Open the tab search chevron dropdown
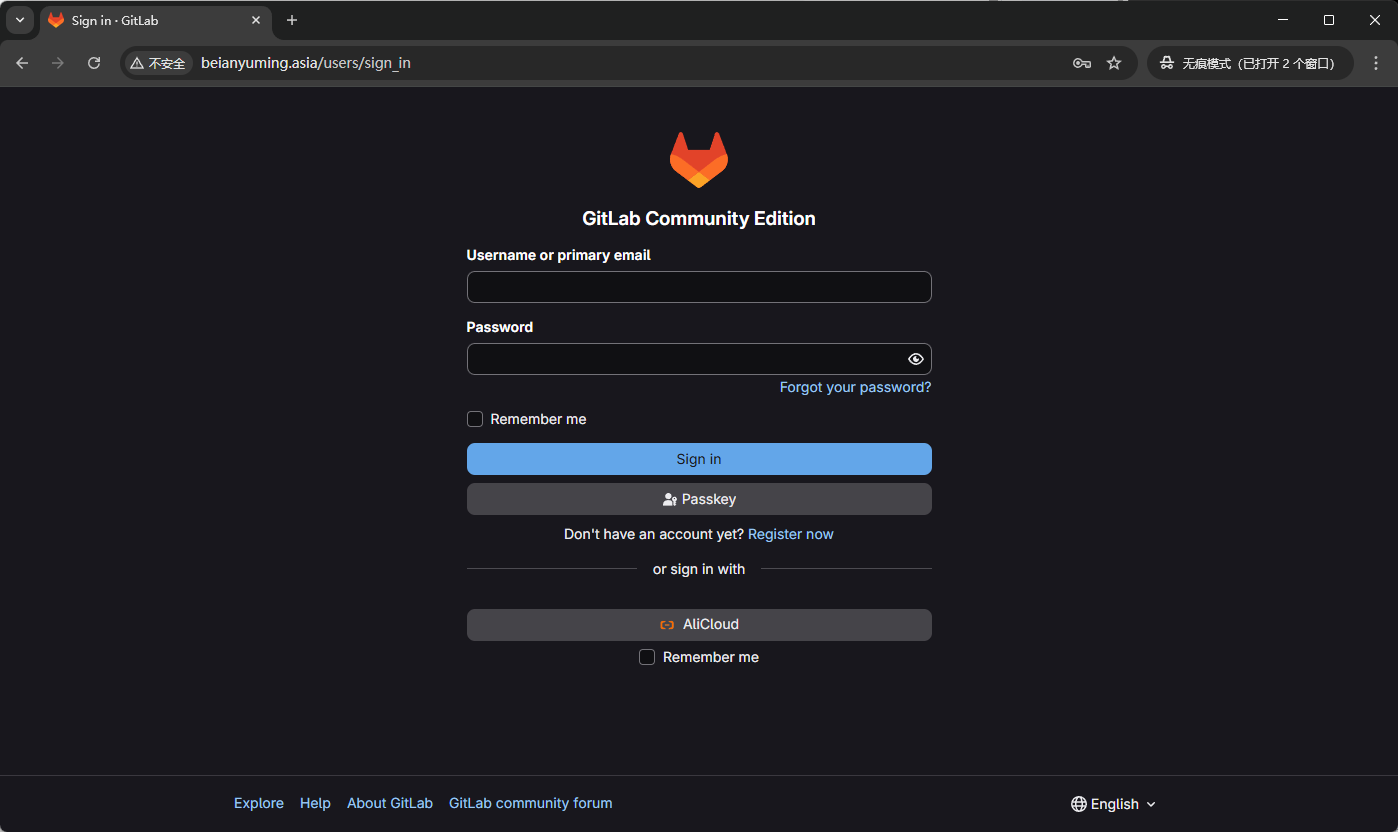 pos(19,20)
